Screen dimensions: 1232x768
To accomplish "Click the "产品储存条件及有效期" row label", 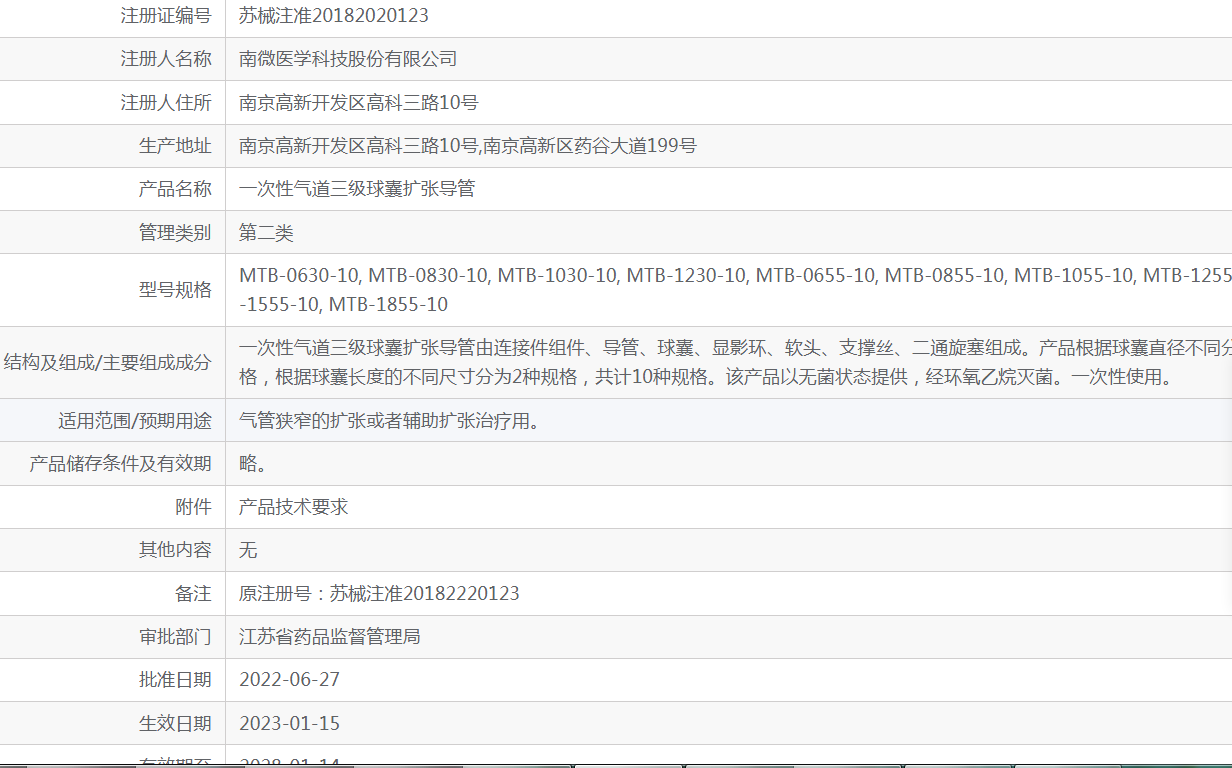I will pyautogui.click(x=121, y=464).
